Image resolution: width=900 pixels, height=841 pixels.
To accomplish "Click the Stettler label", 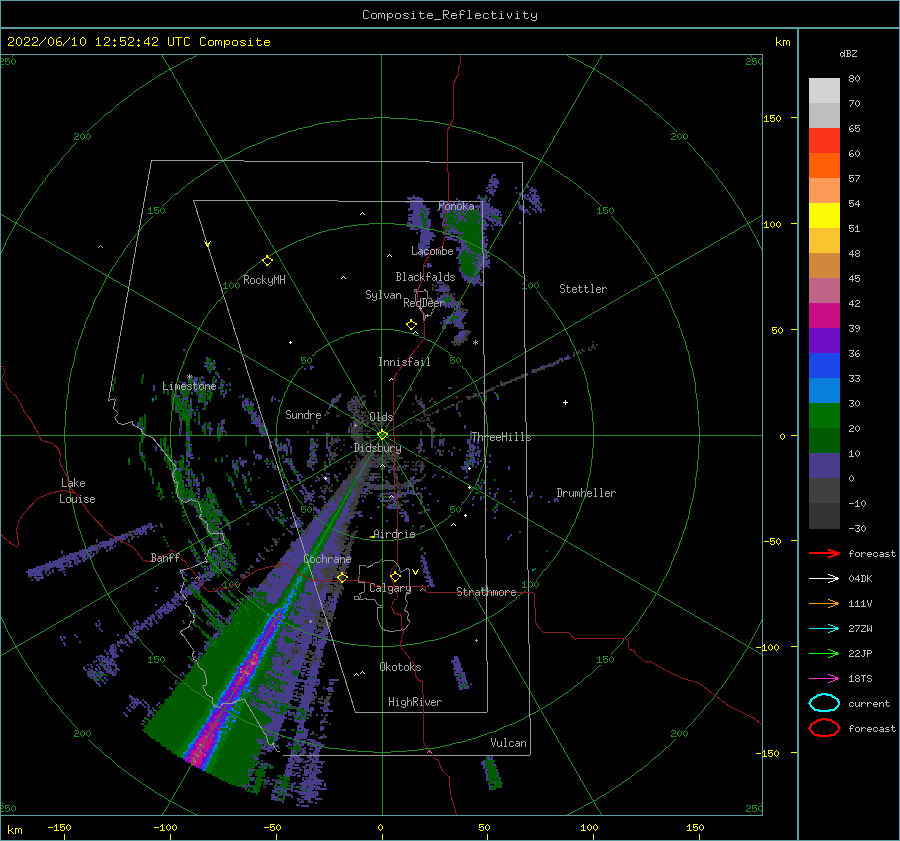I will pos(583,289).
